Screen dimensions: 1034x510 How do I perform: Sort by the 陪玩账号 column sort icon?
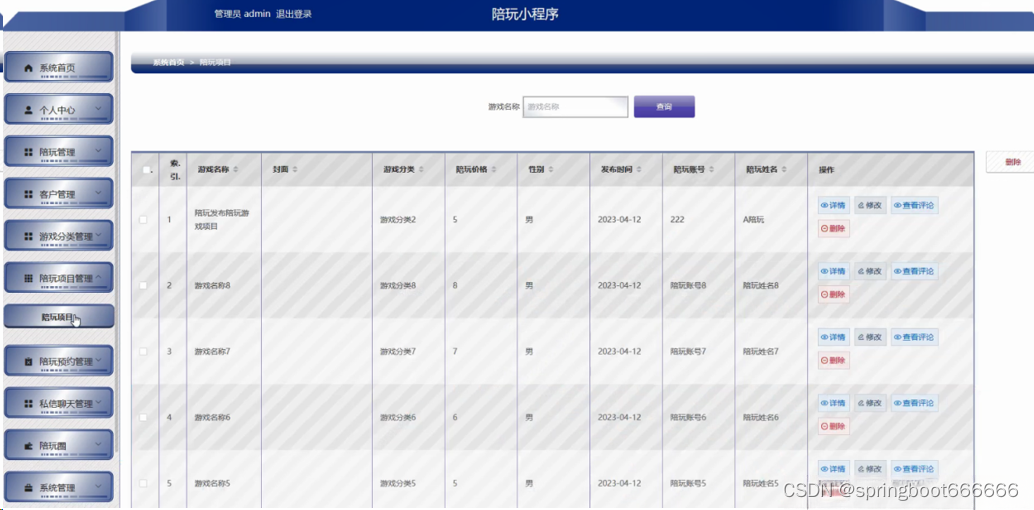pyautogui.click(x=712, y=170)
